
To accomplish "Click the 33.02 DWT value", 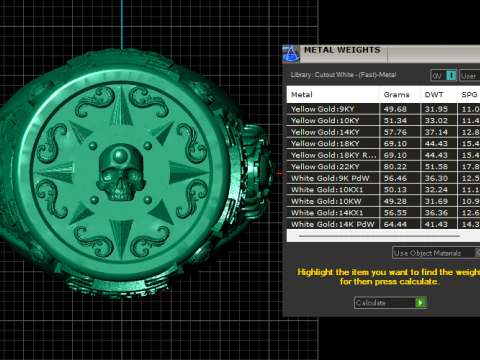I will tap(436, 120).
